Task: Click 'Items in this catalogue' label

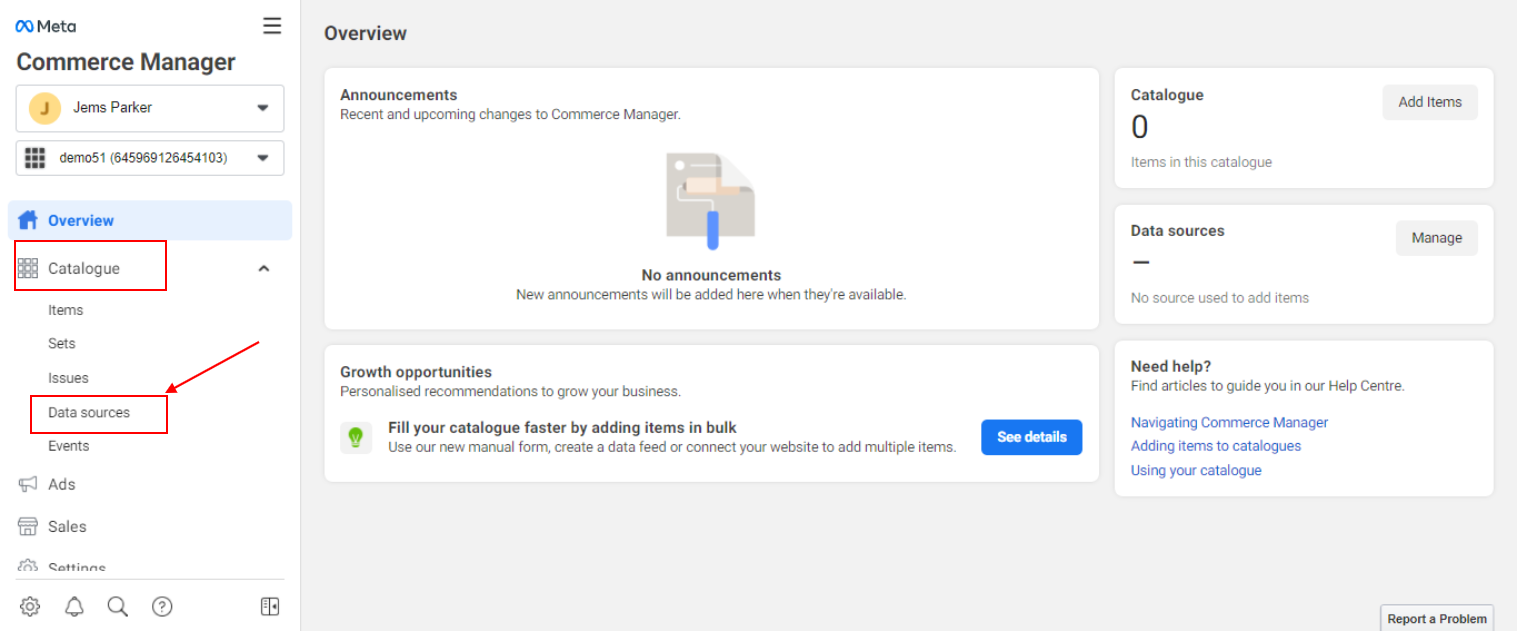Action: (1202, 162)
